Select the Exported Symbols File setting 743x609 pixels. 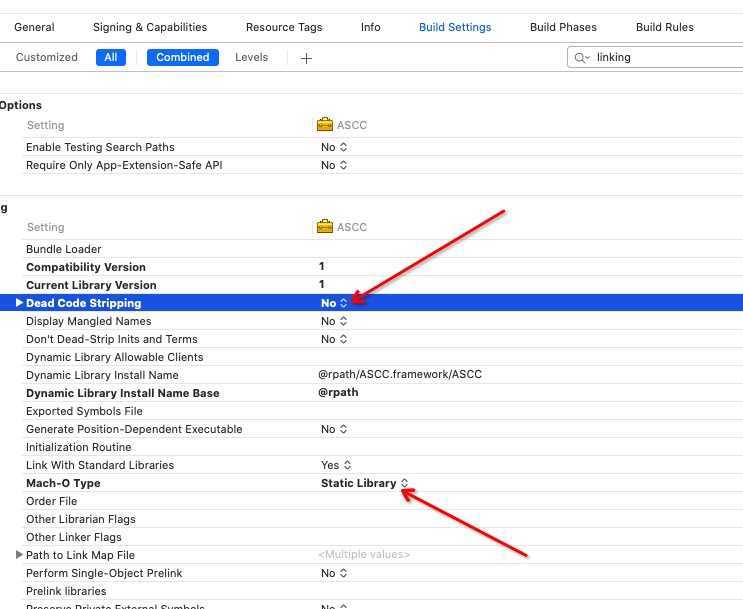click(84, 411)
